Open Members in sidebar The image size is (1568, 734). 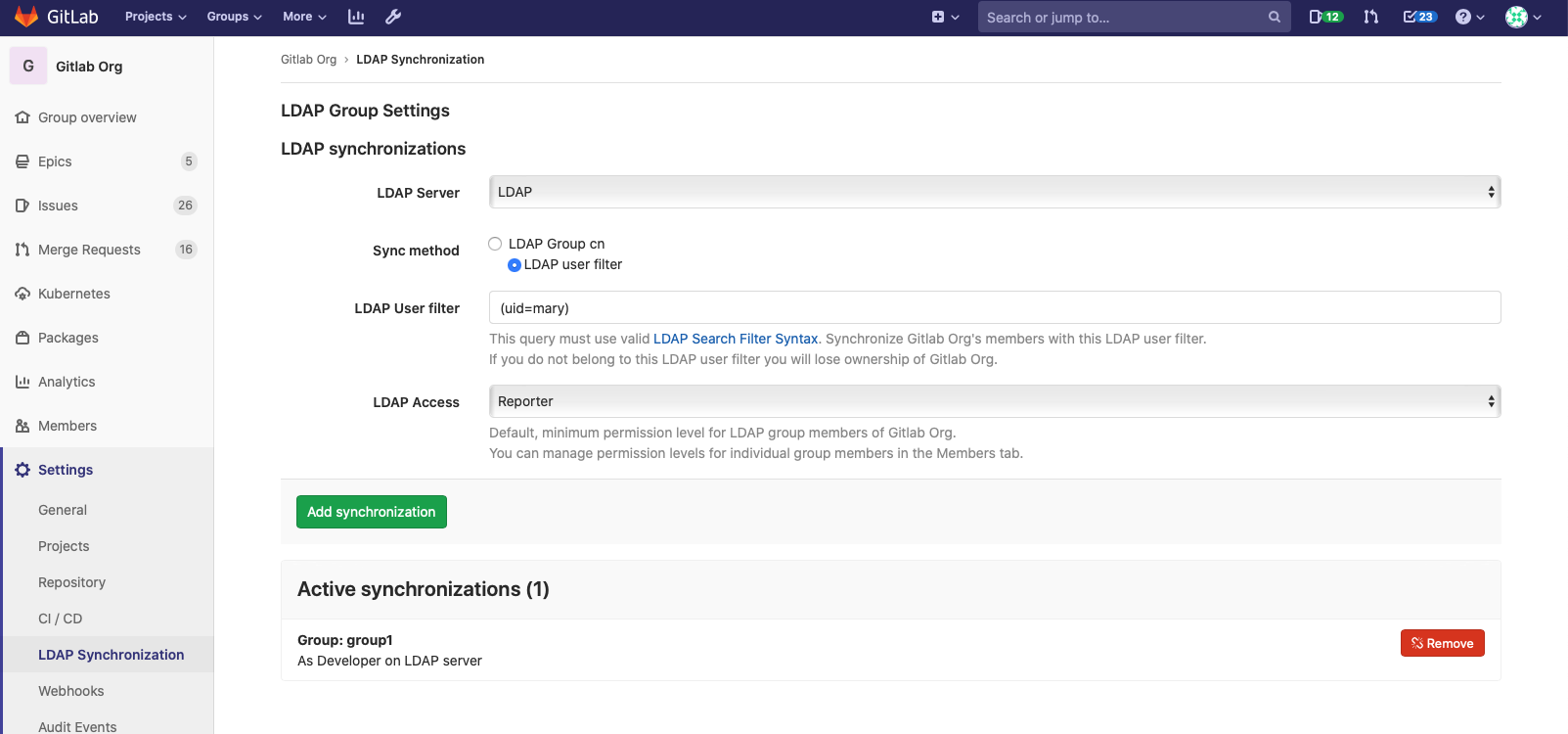point(67,426)
